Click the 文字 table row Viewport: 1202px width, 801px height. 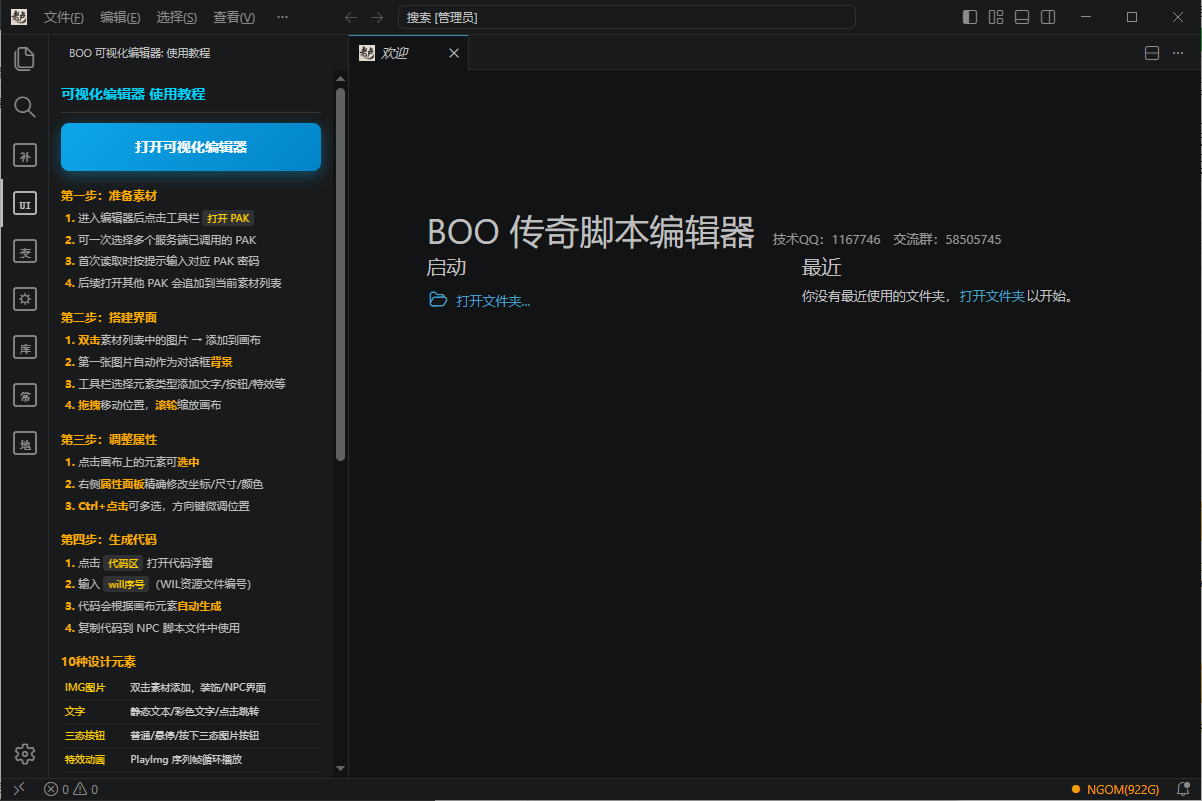point(191,711)
